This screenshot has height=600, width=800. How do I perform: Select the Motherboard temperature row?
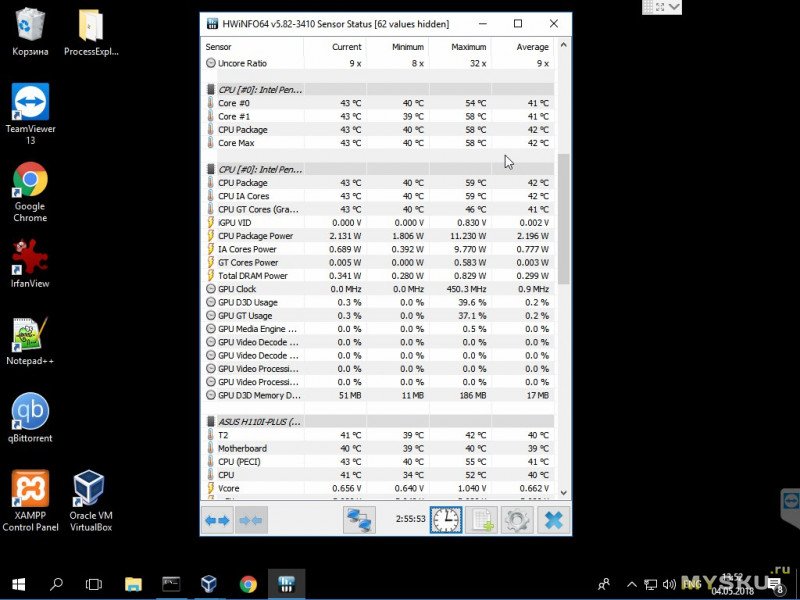pyautogui.click(x=378, y=448)
